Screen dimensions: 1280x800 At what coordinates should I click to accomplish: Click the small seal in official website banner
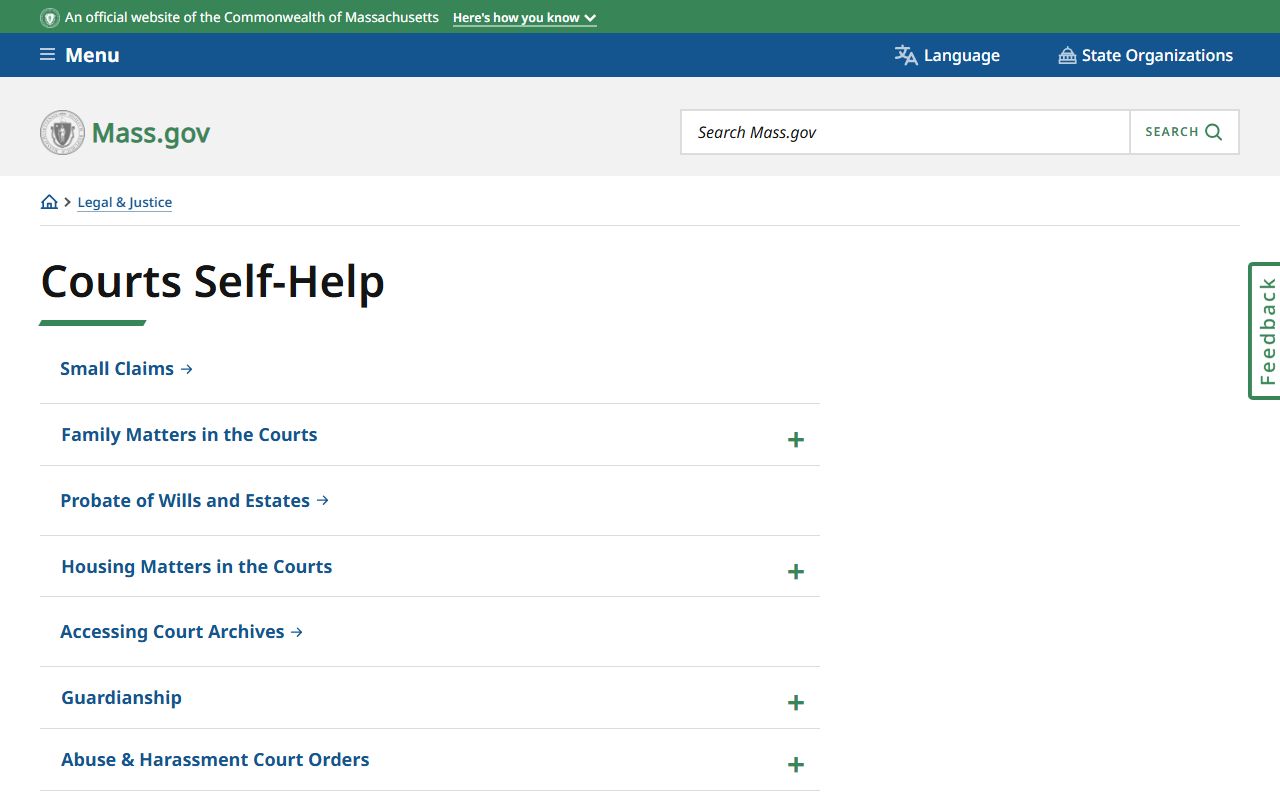click(49, 18)
